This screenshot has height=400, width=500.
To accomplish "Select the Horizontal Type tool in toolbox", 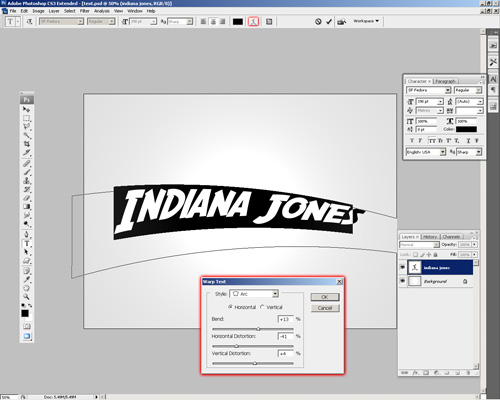I will tap(26, 243).
